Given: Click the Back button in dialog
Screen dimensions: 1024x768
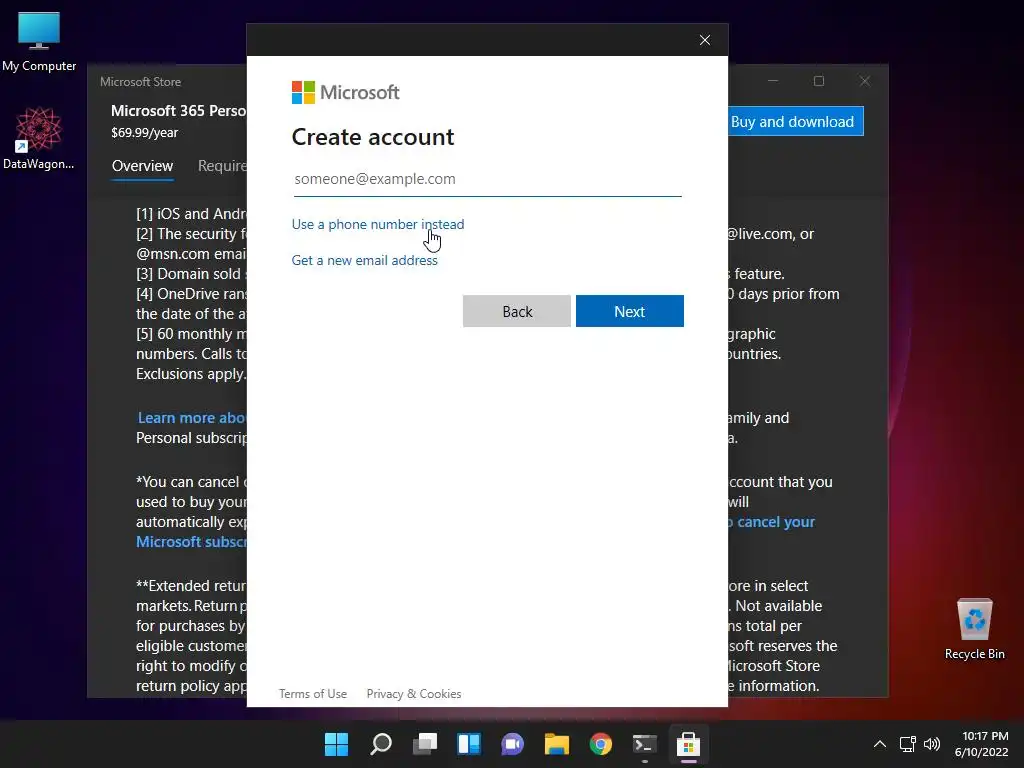Looking at the screenshot, I should click(x=517, y=311).
